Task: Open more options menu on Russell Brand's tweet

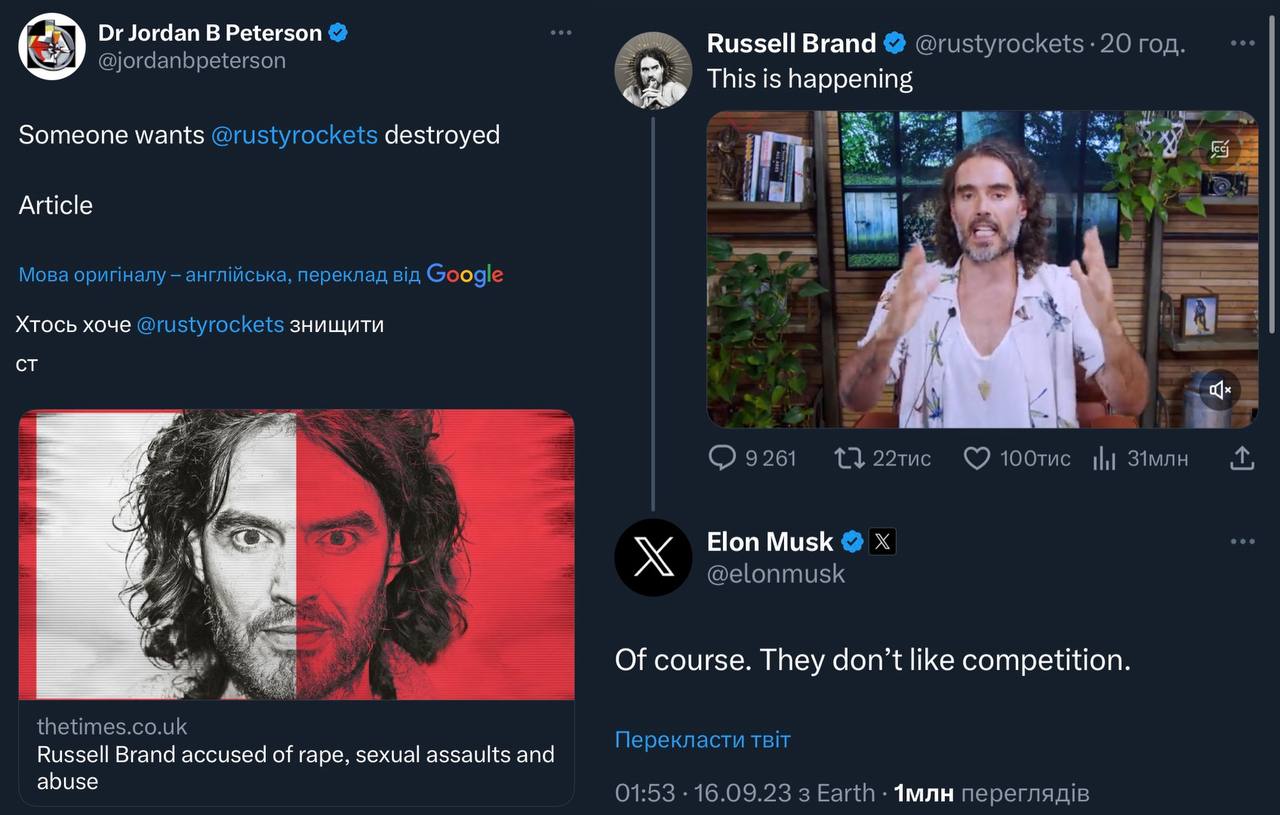Action: 1242,44
